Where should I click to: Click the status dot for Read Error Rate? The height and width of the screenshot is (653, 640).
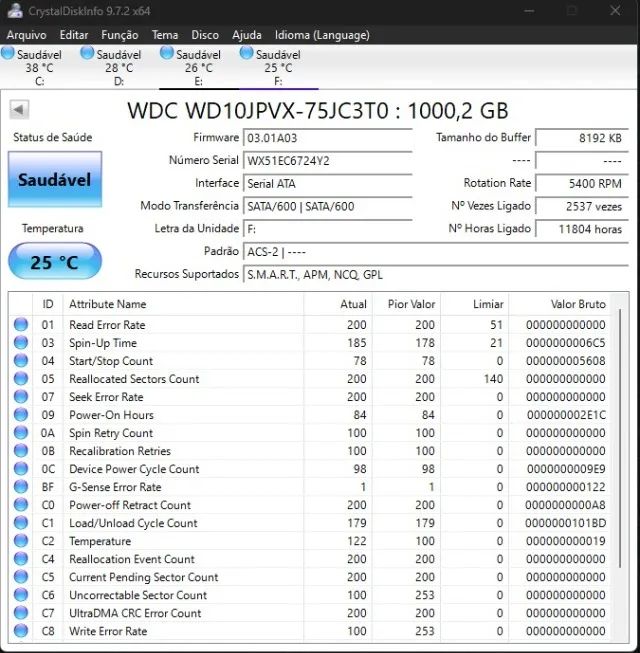click(21, 324)
